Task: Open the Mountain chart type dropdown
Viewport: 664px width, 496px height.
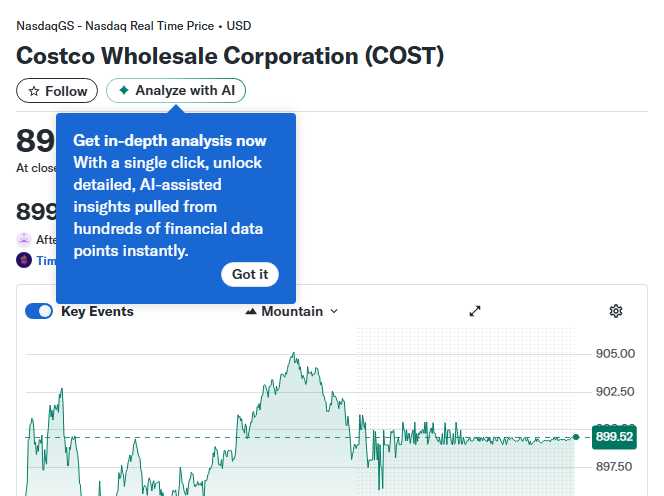Action: click(x=291, y=311)
